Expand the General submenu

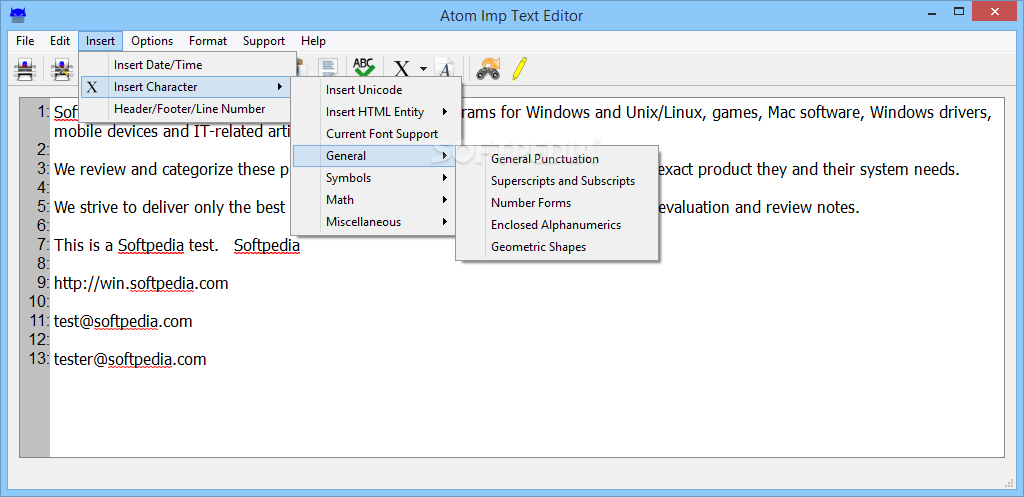pyautogui.click(x=374, y=155)
